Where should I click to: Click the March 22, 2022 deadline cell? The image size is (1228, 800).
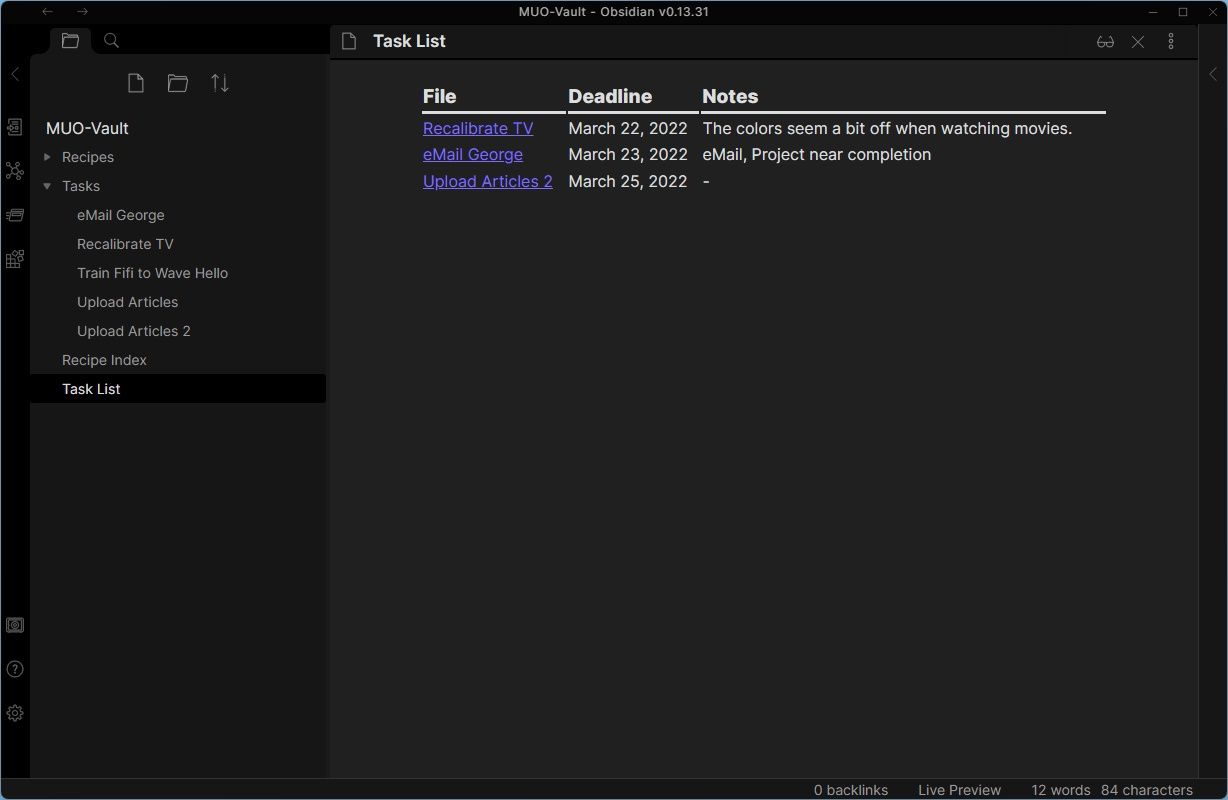pos(628,128)
